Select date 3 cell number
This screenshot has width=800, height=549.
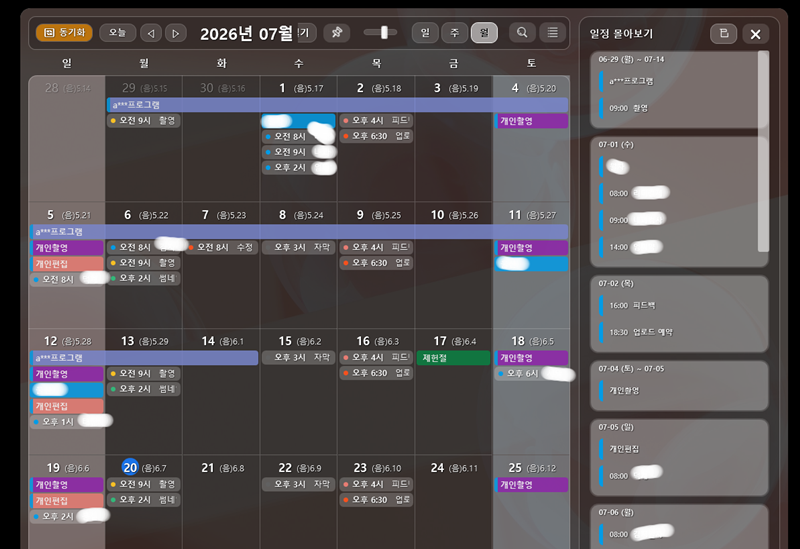pos(437,88)
